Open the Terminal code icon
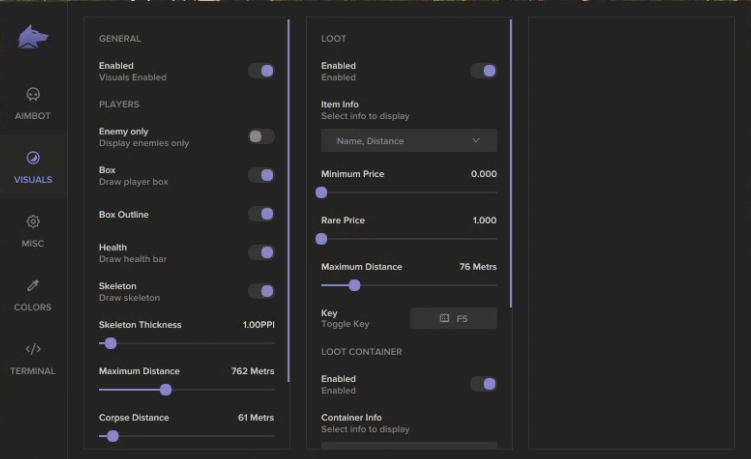The width and height of the screenshot is (751, 459). 33,349
